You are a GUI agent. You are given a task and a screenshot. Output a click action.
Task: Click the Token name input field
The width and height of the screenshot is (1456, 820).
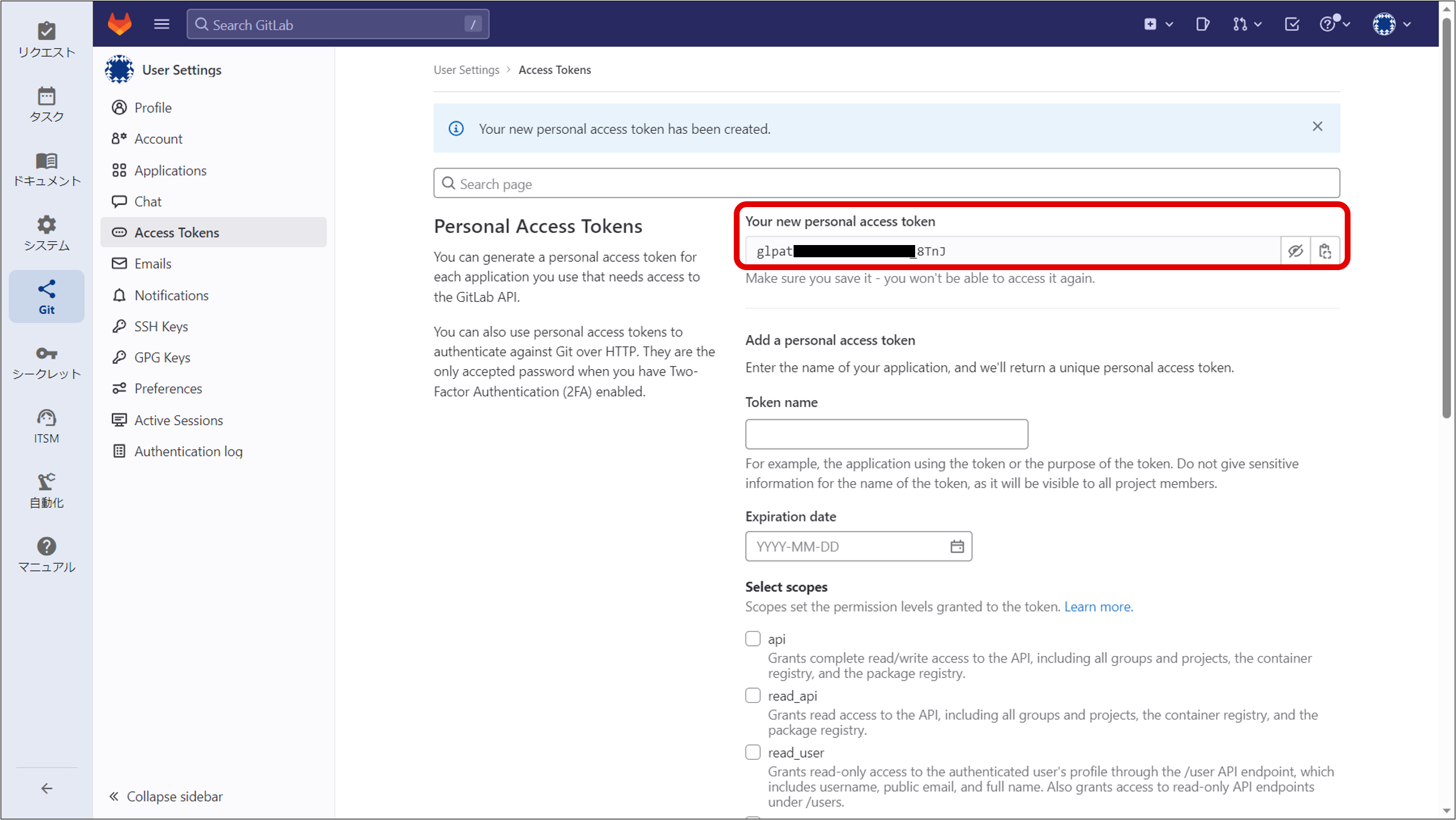coord(886,432)
